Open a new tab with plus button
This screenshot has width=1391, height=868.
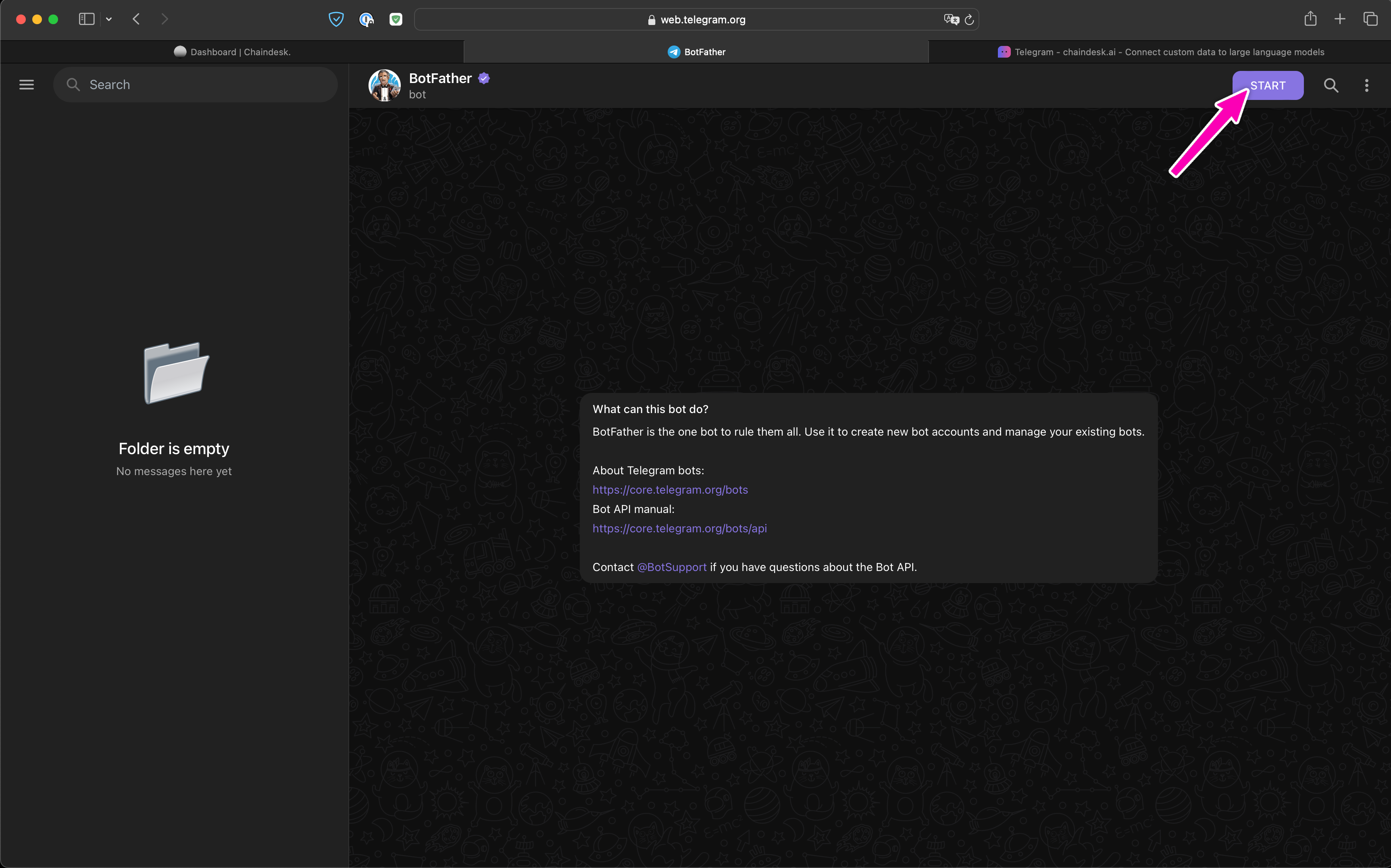(x=1340, y=19)
